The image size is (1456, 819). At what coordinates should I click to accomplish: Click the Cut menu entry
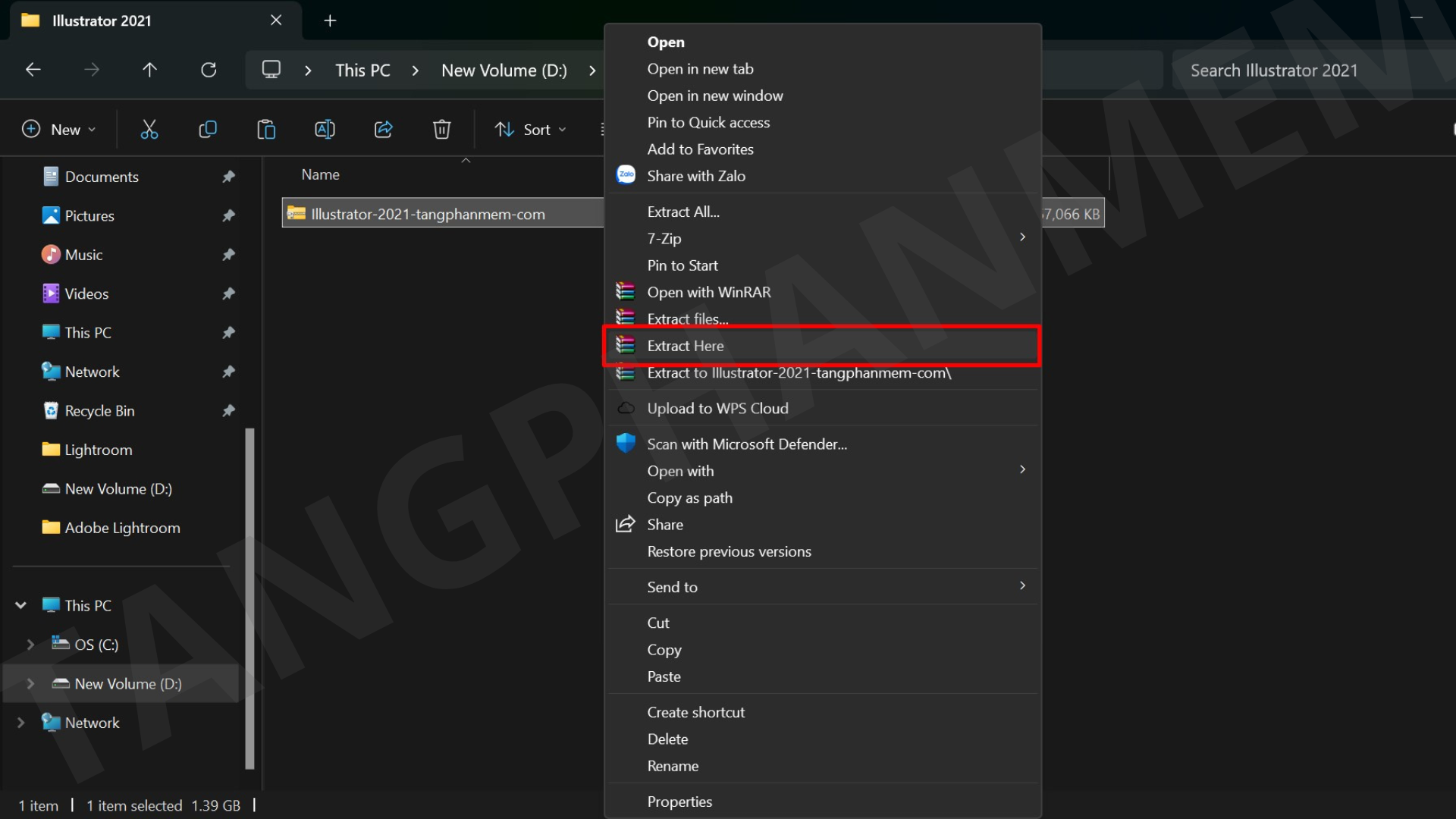click(x=822, y=623)
